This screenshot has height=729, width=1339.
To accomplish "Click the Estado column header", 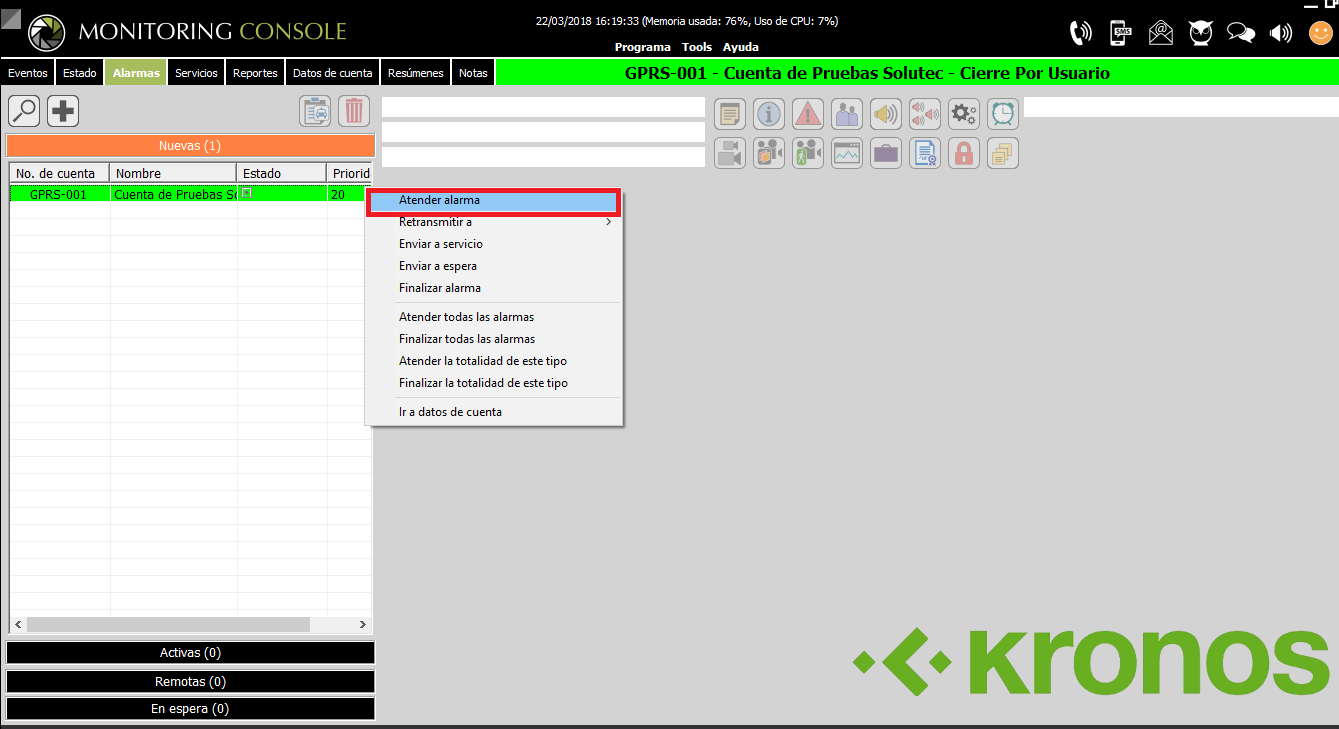I will tap(282, 173).
